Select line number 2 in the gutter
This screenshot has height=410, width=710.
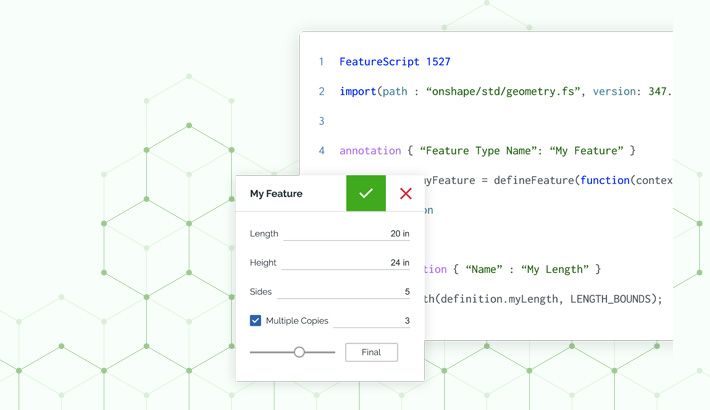click(x=321, y=91)
